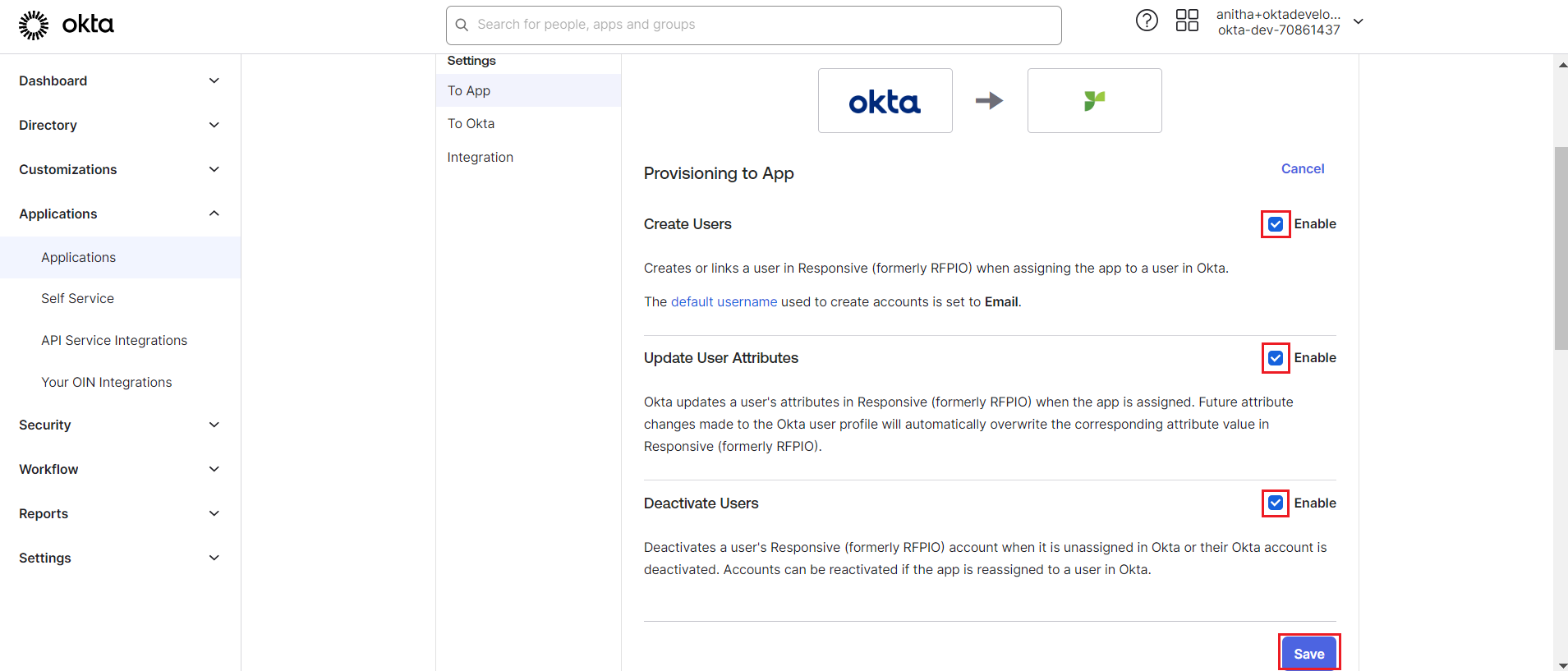
Task: Click the Create Users section title
Action: [x=687, y=224]
